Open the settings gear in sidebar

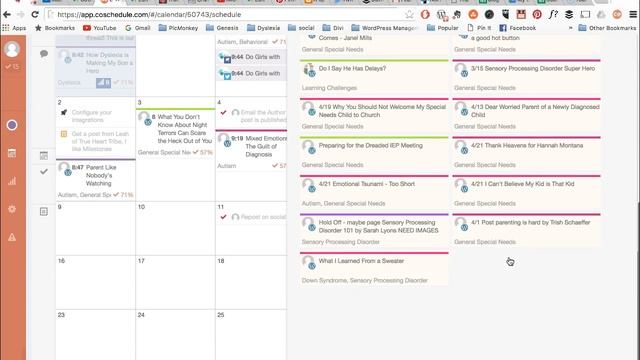[12, 209]
